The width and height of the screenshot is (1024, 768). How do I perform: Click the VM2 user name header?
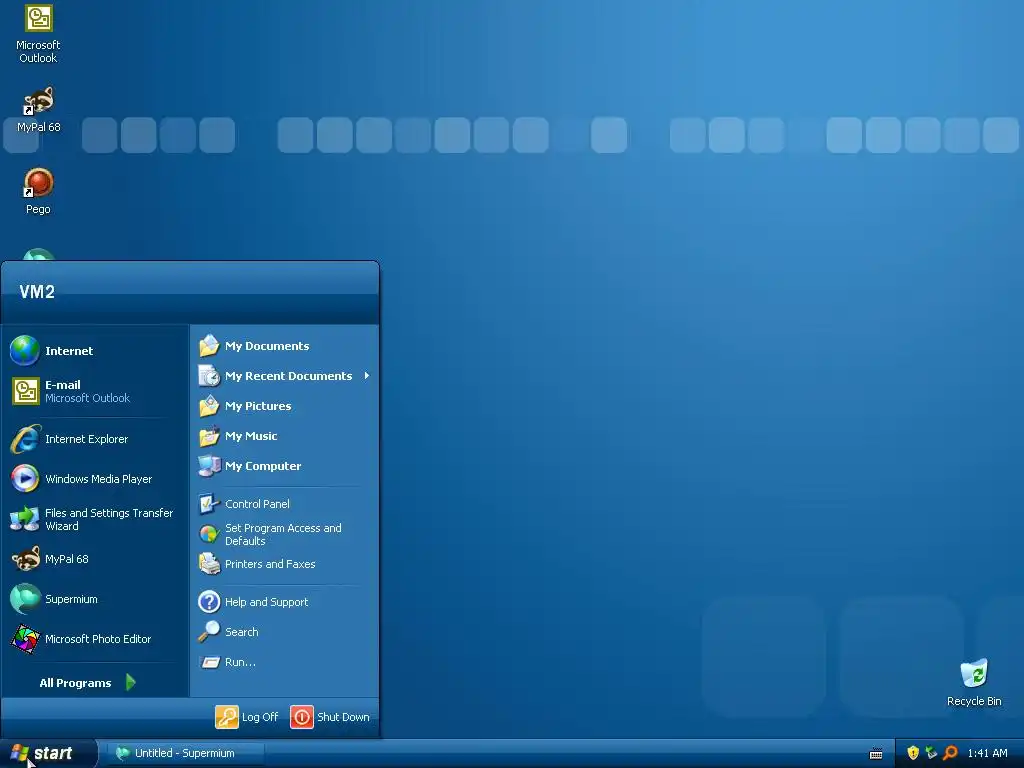click(37, 291)
